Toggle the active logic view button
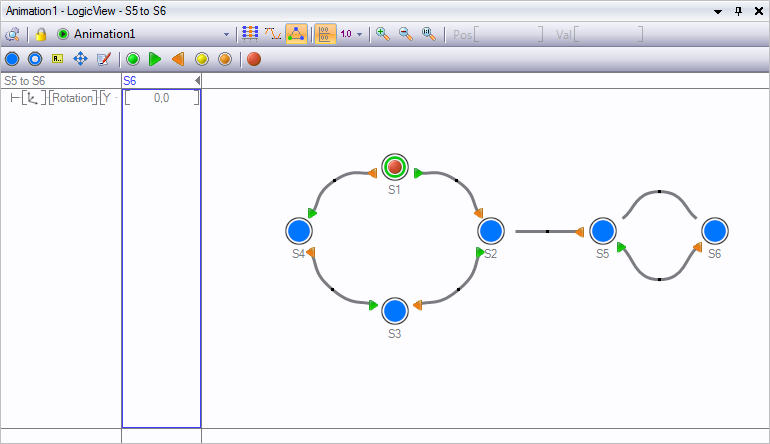The width and height of the screenshot is (770, 444). (x=296, y=34)
